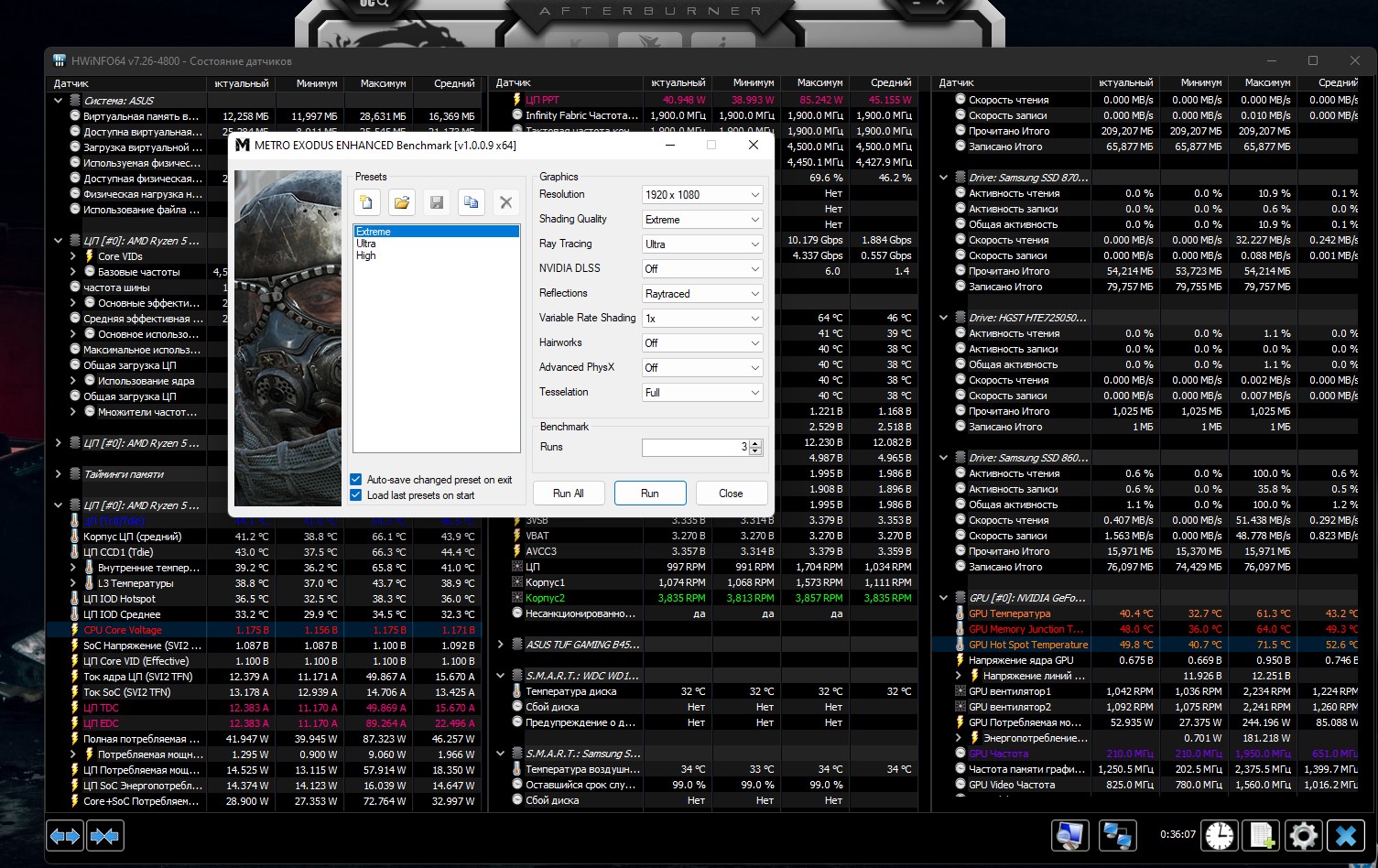Open the Resolution dropdown
Image resolution: width=1378 pixels, height=868 pixels.
point(702,195)
